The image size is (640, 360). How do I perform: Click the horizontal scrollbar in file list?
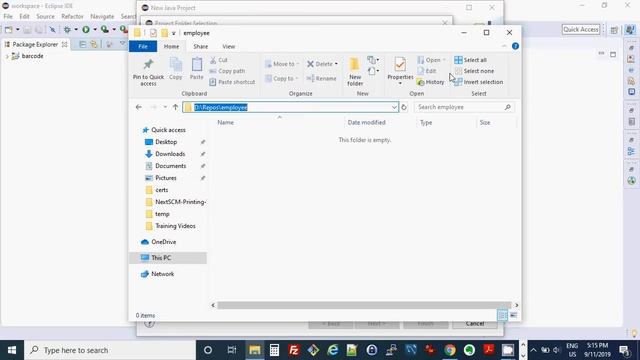[364, 305]
